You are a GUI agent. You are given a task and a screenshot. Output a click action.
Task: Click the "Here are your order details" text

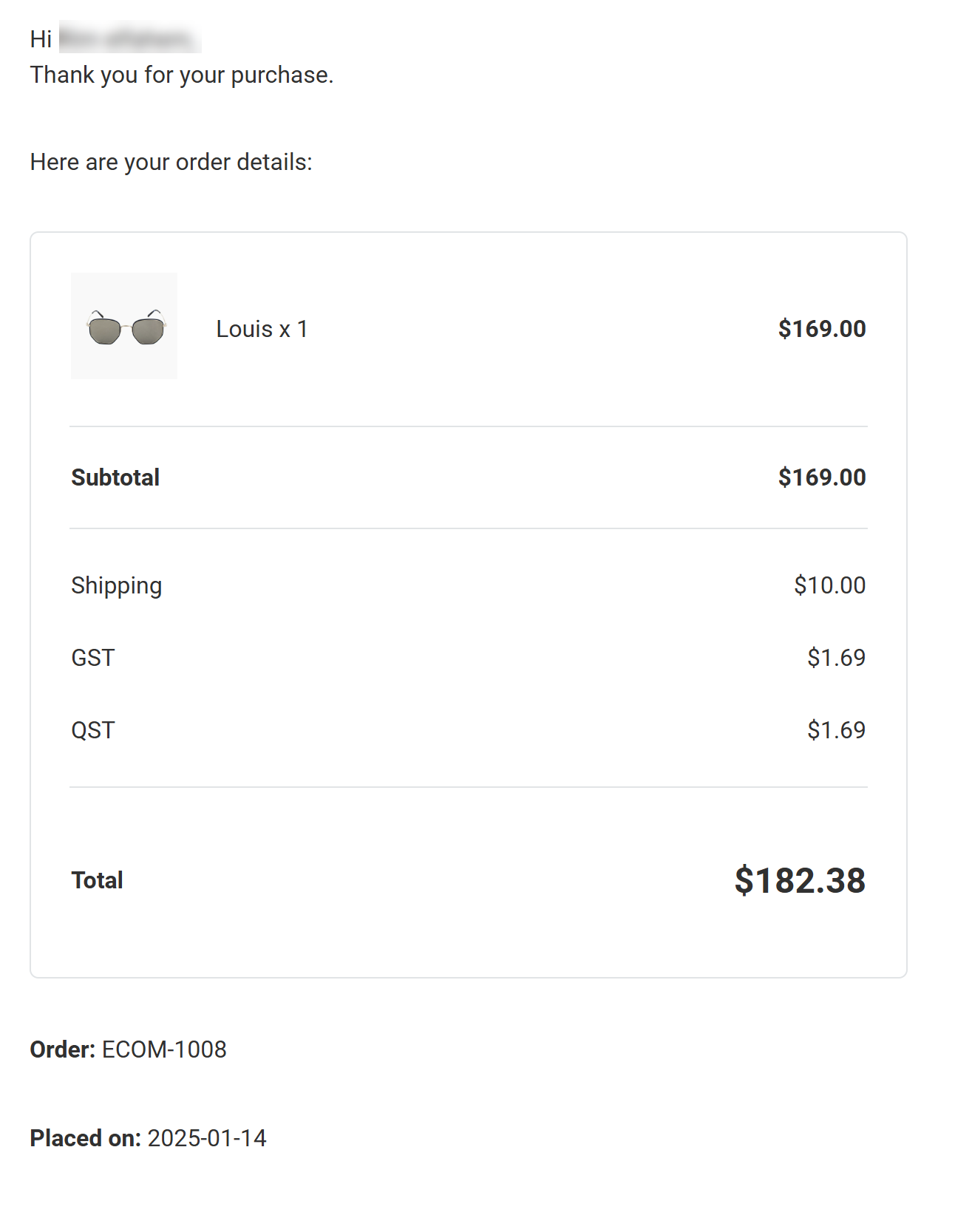(171, 162)
